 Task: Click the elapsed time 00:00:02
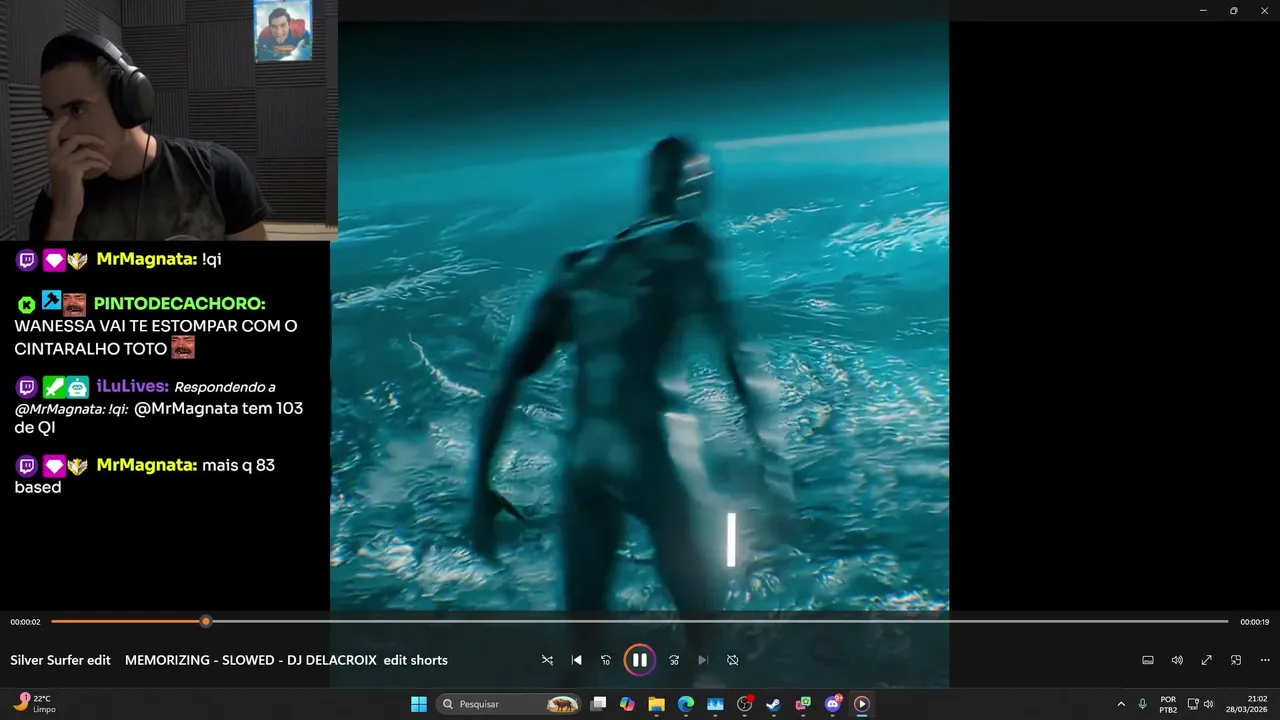(x=25, y=622)
